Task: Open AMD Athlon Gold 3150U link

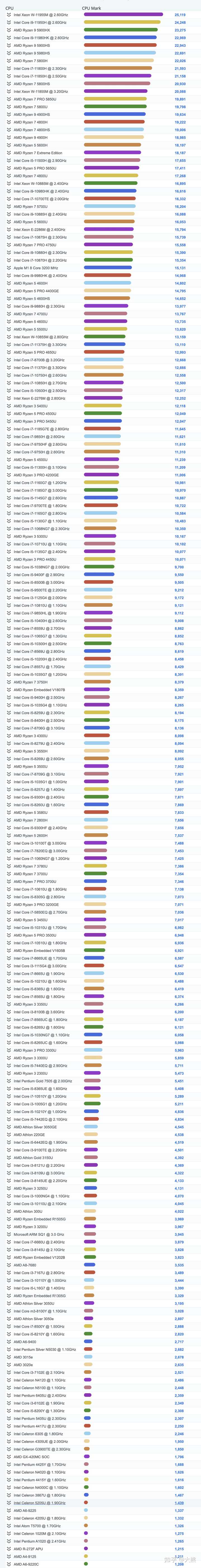Action: (x=33, y=1158)
